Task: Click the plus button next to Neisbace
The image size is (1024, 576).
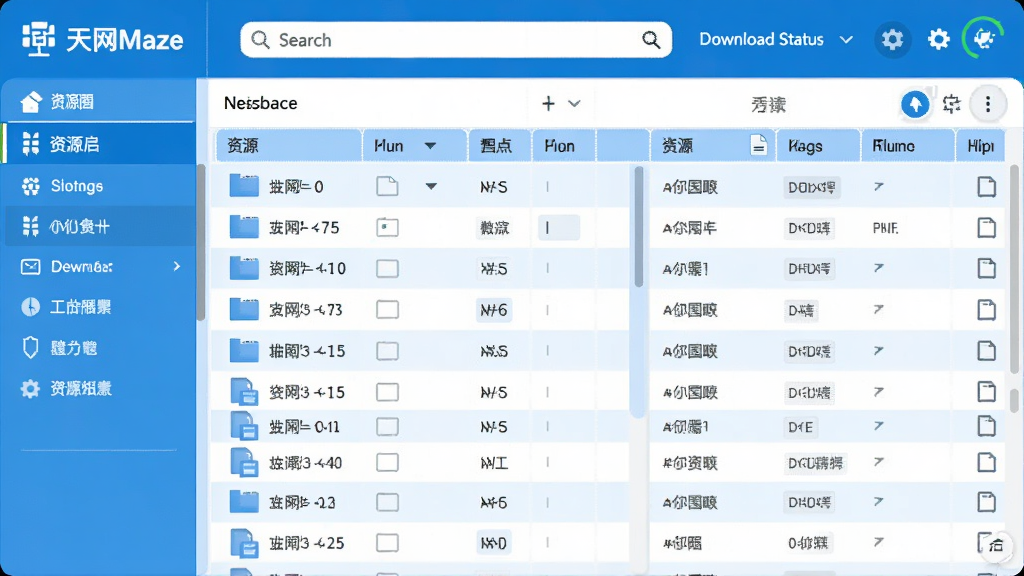Action: pos(548,103)
